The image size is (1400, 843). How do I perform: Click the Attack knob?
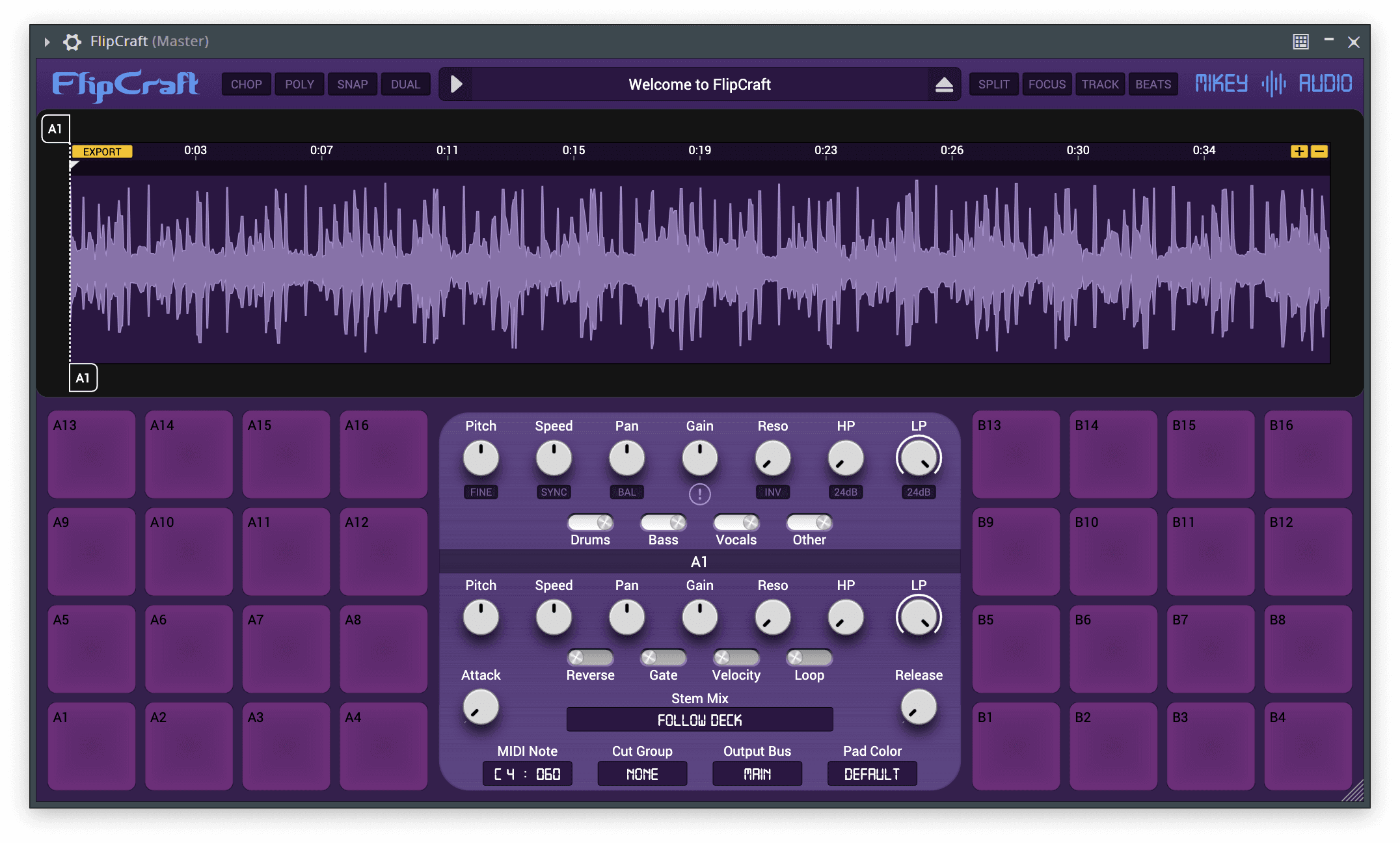[x=481, y=708]
